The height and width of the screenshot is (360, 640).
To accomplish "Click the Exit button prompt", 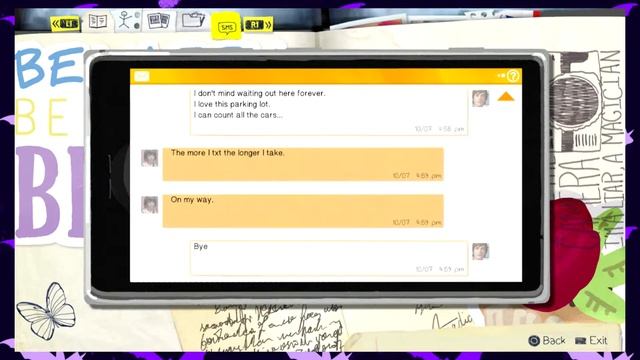I will [x=591, y=340].
